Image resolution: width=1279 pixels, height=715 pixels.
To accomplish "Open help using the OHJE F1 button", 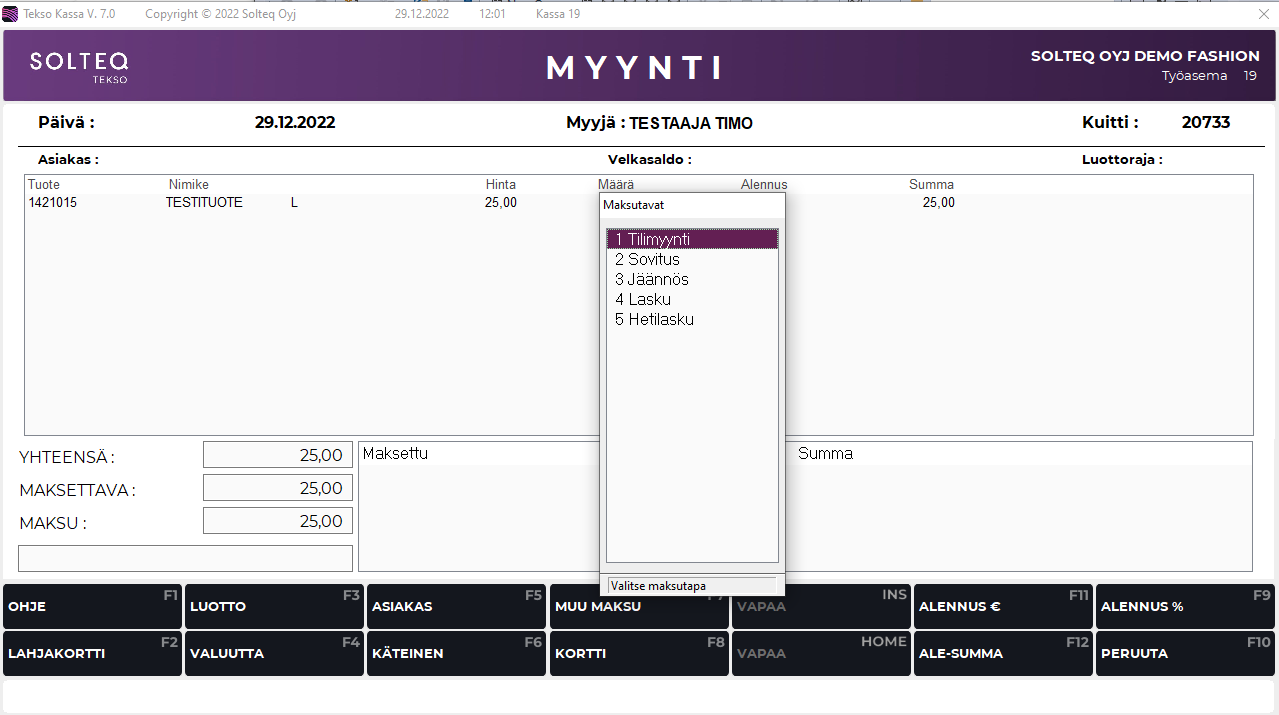I will pyautogui.click(x=91, y=606).
